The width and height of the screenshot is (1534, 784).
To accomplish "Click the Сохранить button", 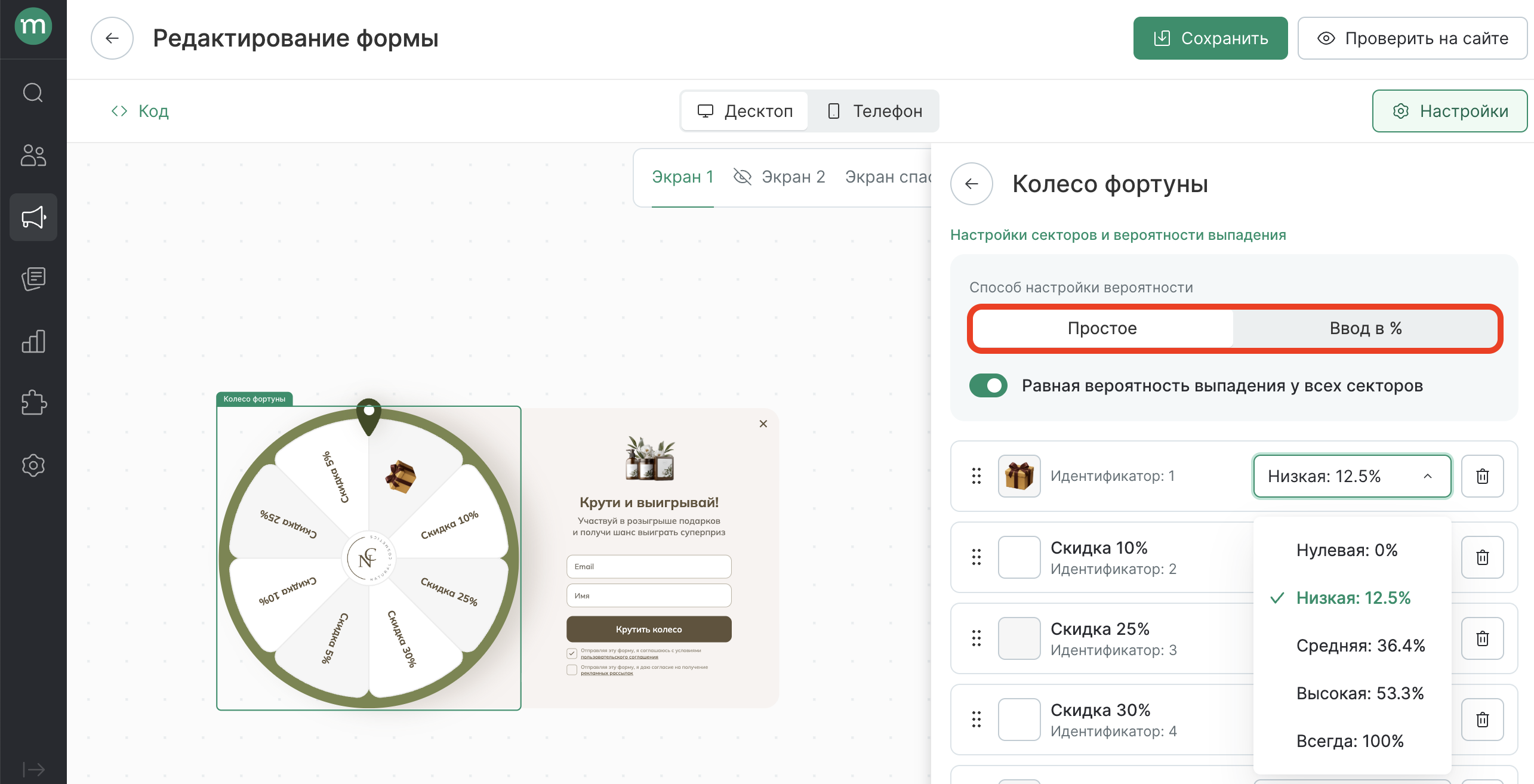I will tap(1210, 38).
